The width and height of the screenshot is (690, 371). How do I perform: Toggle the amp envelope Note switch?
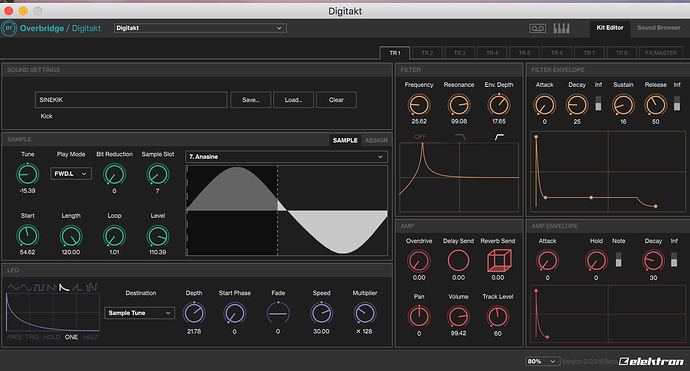pos(618,260)
